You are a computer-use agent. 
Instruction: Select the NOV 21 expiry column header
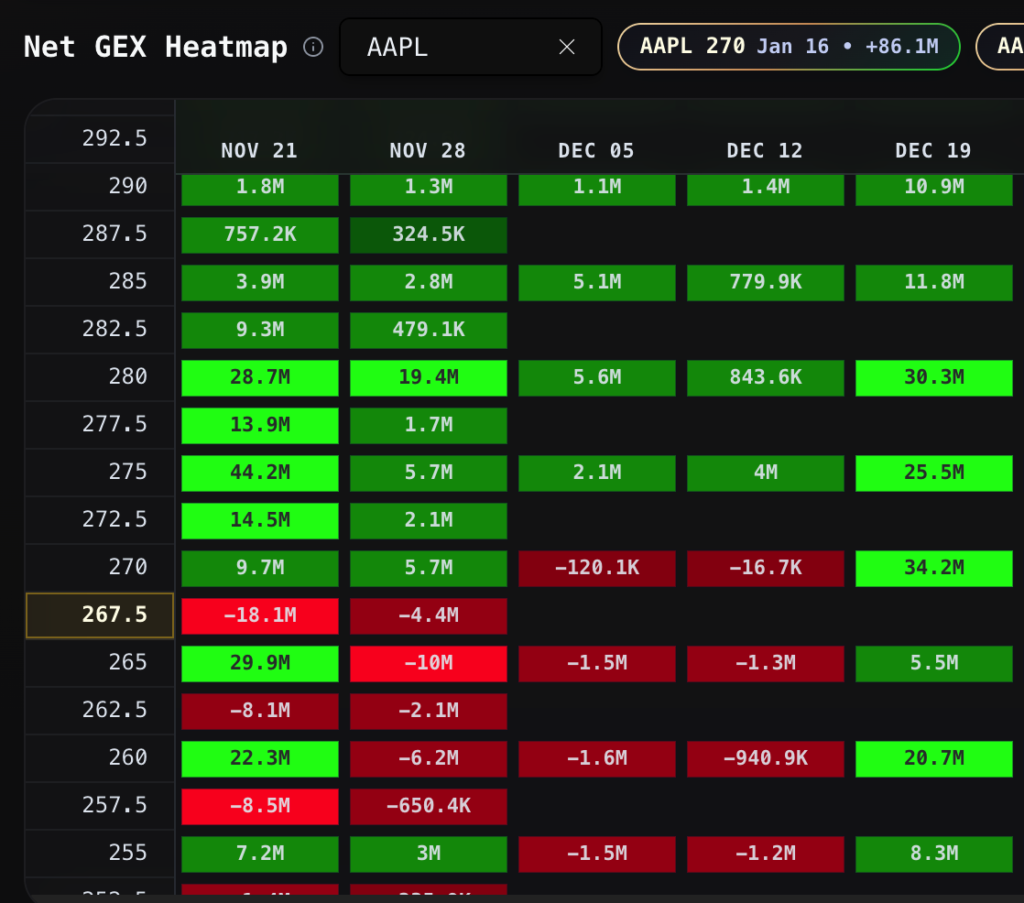coord(259,151)
